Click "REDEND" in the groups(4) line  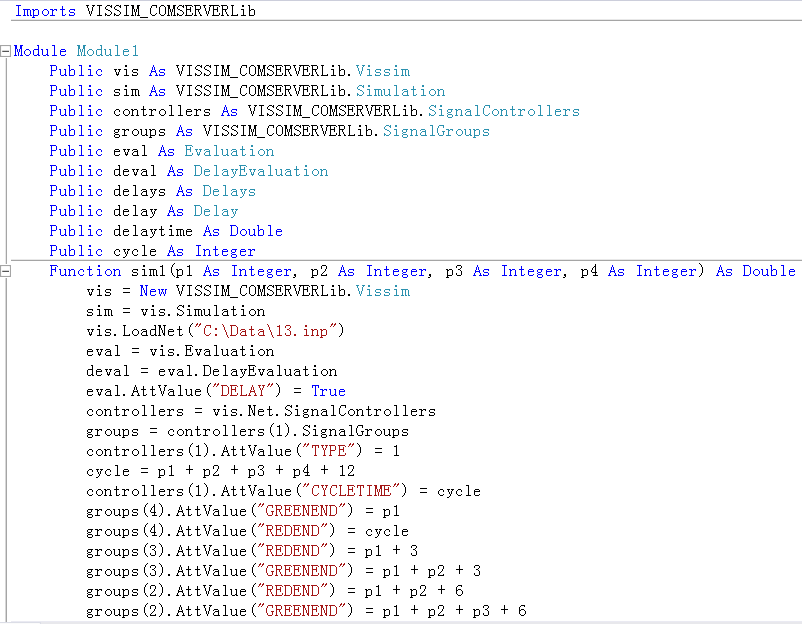[x=293, y=531]
